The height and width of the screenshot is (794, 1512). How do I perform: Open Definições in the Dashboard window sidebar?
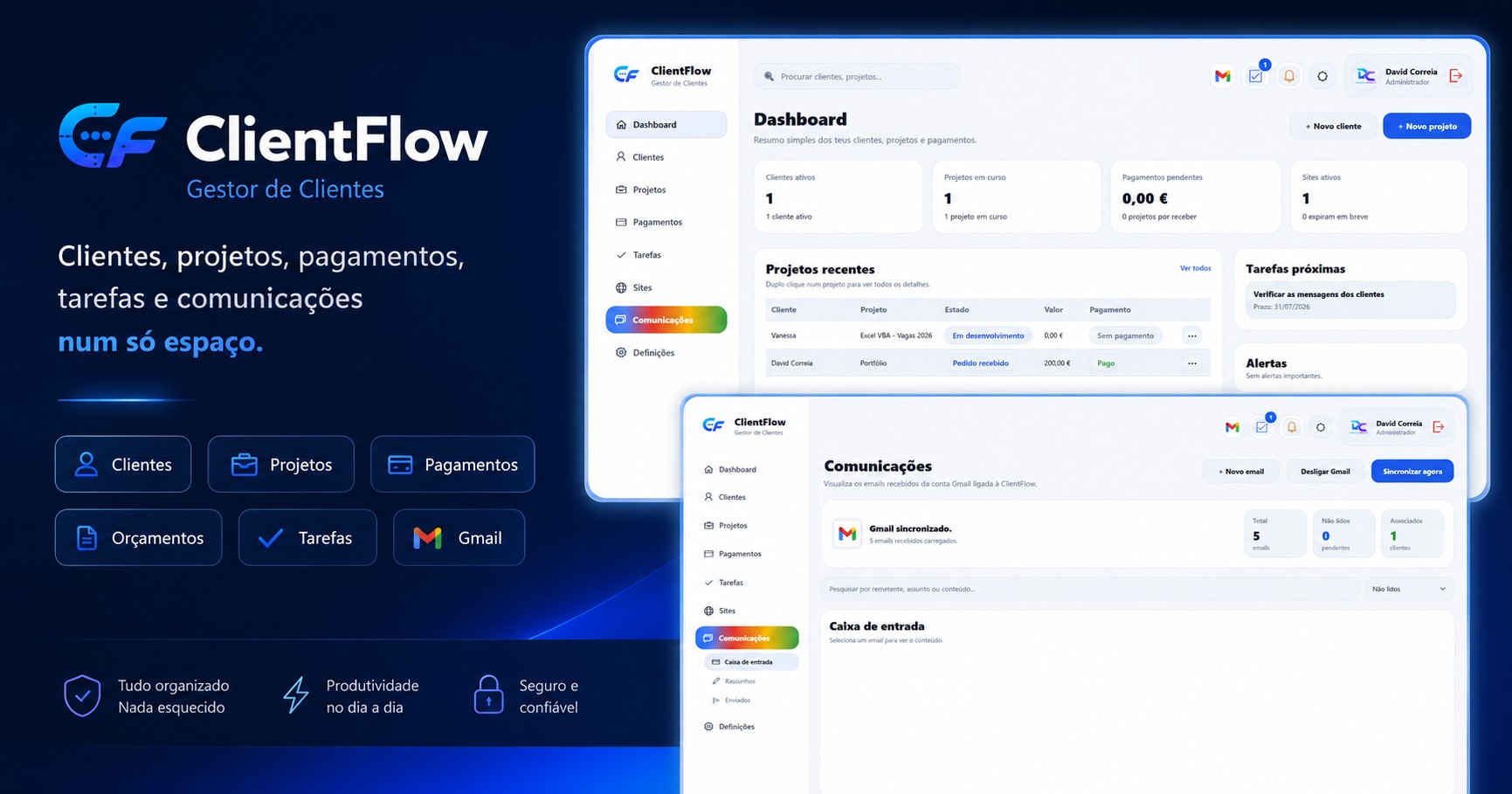tap(666, 353)
